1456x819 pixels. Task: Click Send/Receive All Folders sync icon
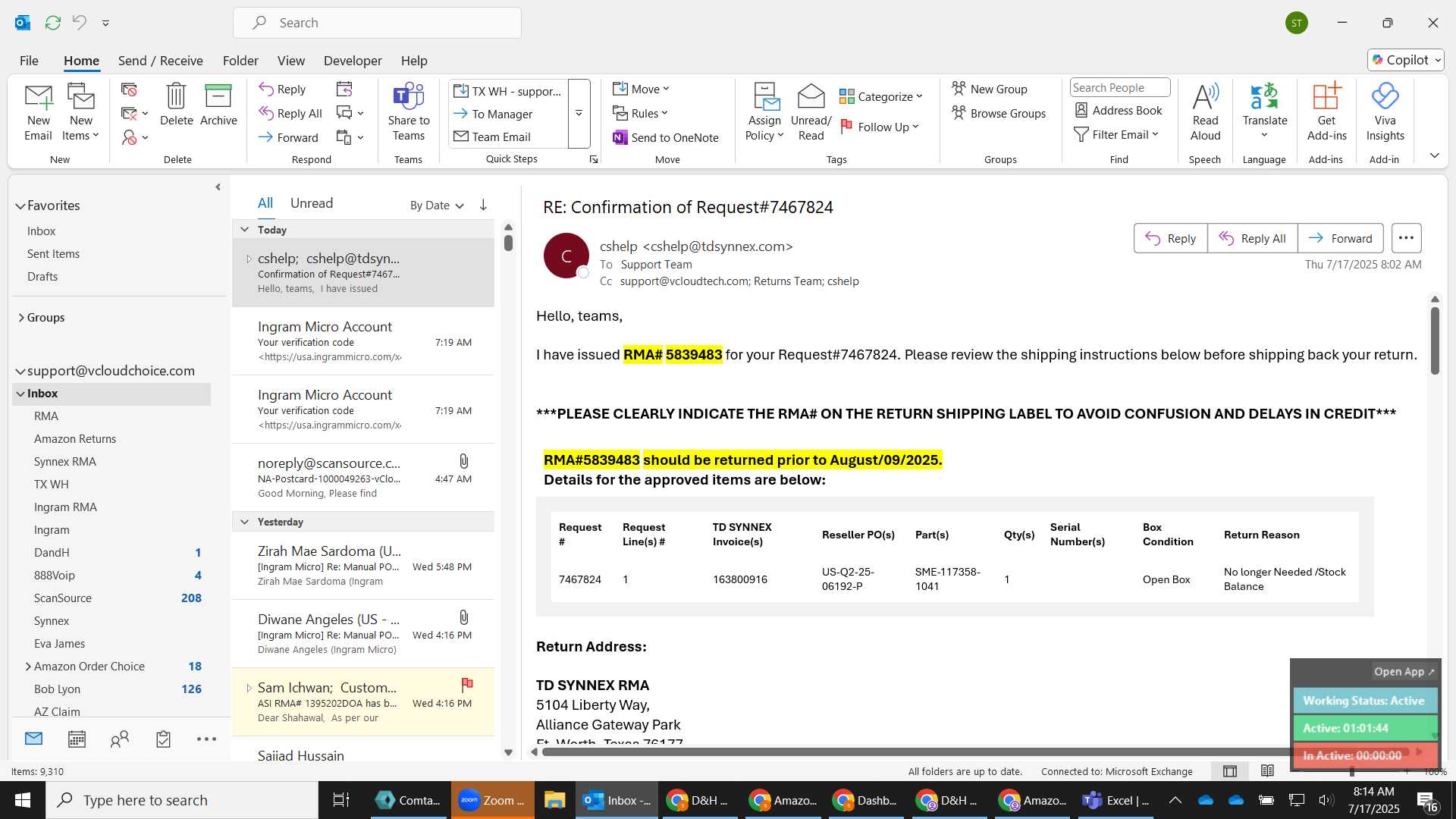52,23
